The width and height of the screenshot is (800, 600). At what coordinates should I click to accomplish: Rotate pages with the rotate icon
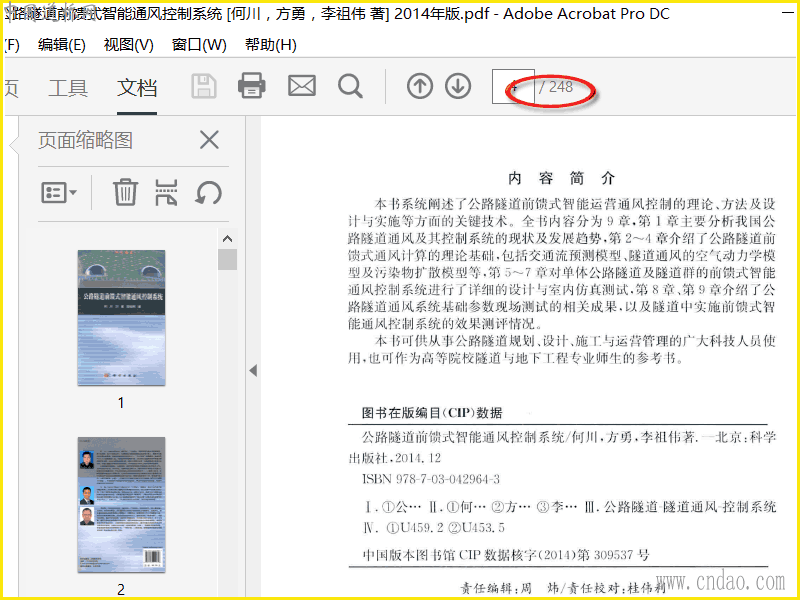(209, 193)
